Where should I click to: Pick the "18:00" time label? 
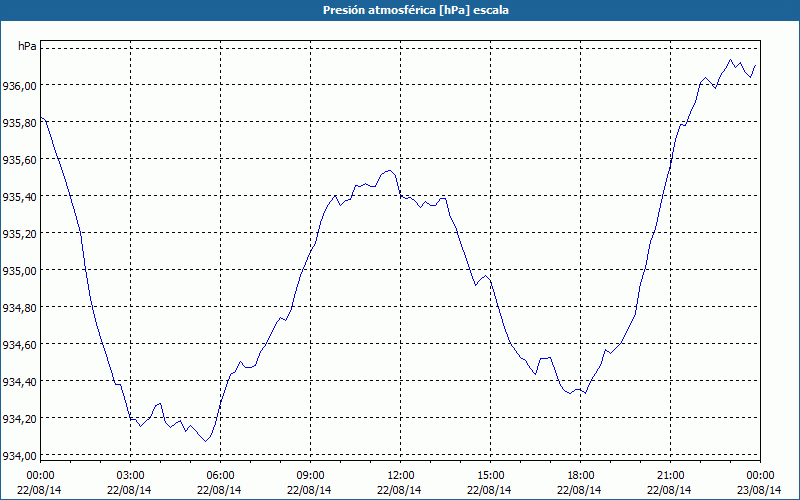(580, 476)
